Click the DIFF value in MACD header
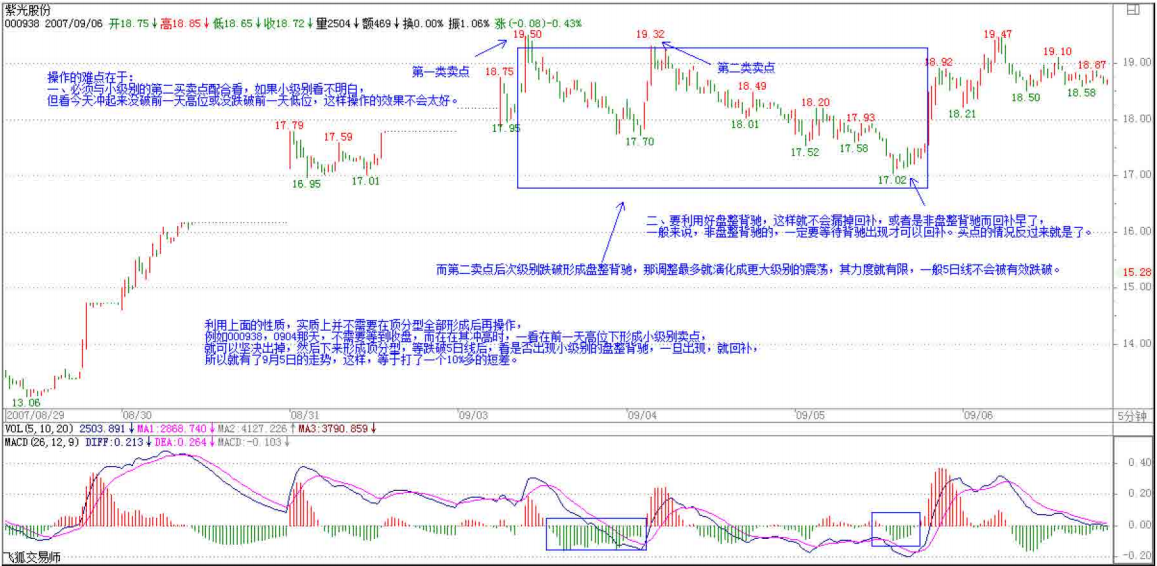 pos(113,440)
